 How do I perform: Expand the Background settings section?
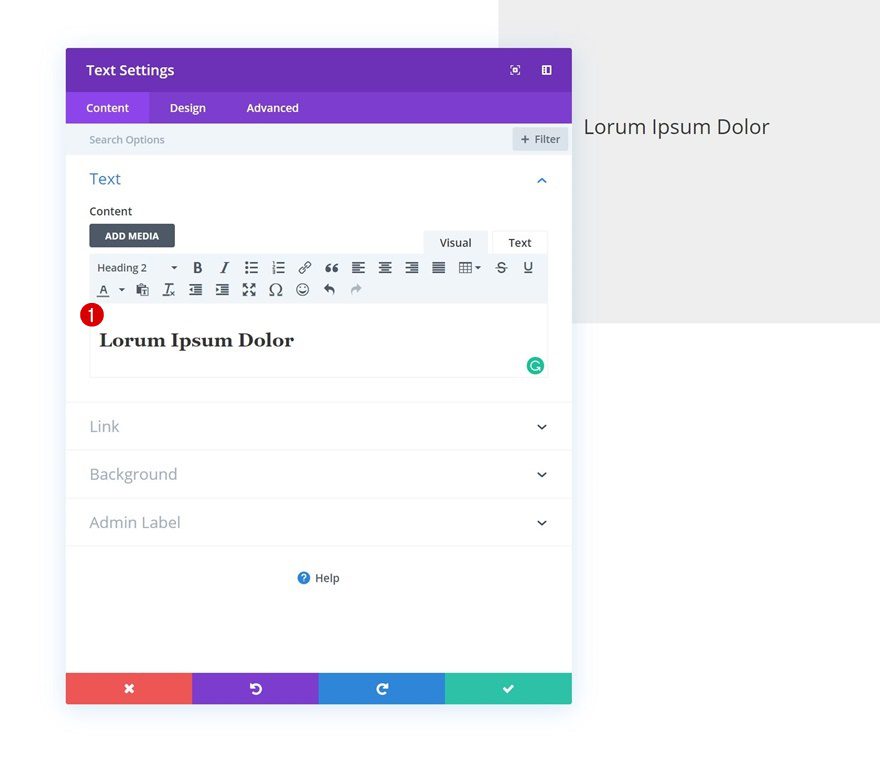coord(318,474)
